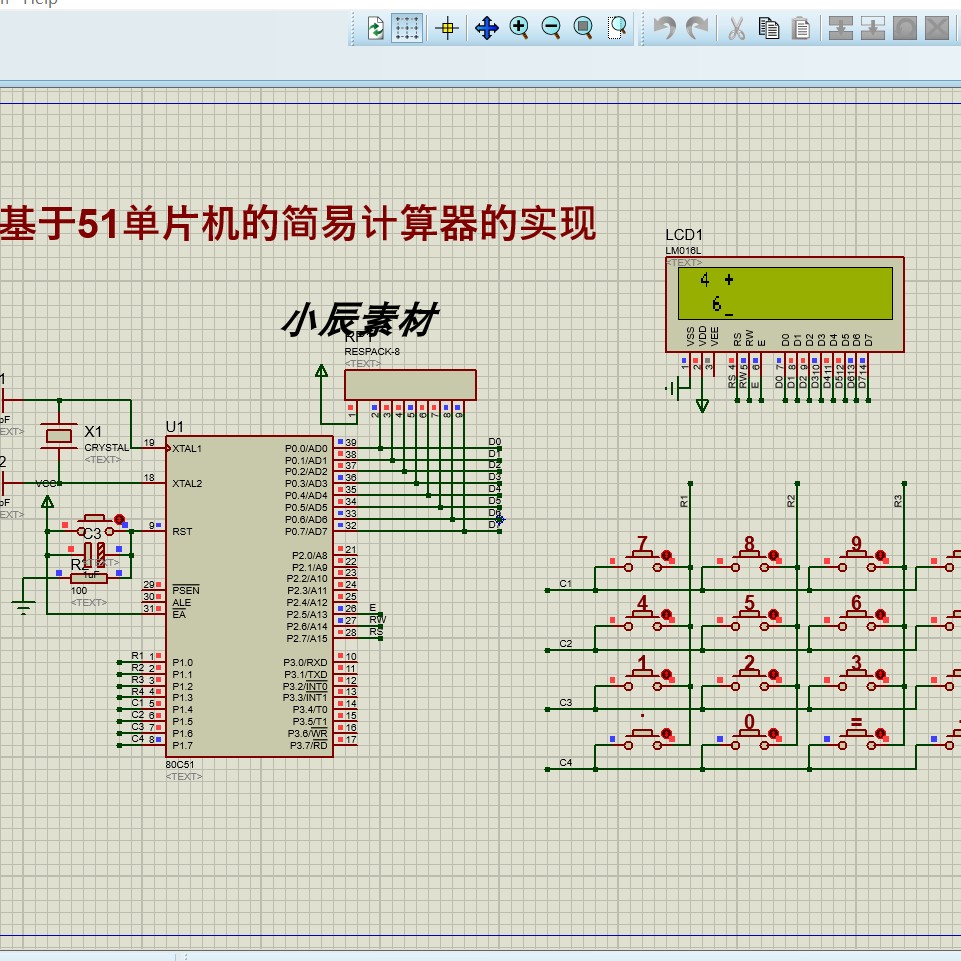Click the Undo arrow icon
The image size is (961, 961).
click(664, 28)
